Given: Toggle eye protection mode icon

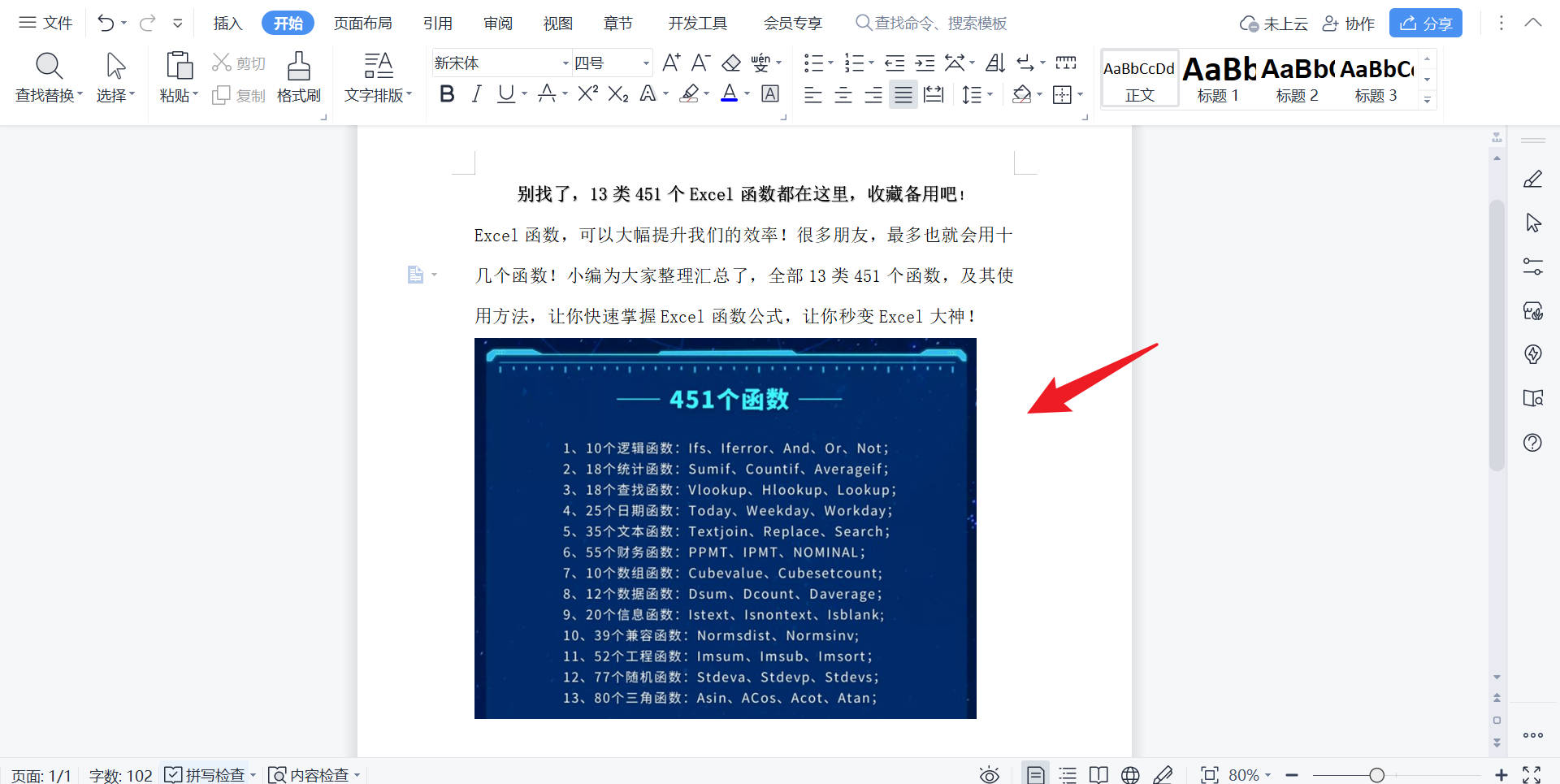Looking at the screenshot, I should pos(989,775).
